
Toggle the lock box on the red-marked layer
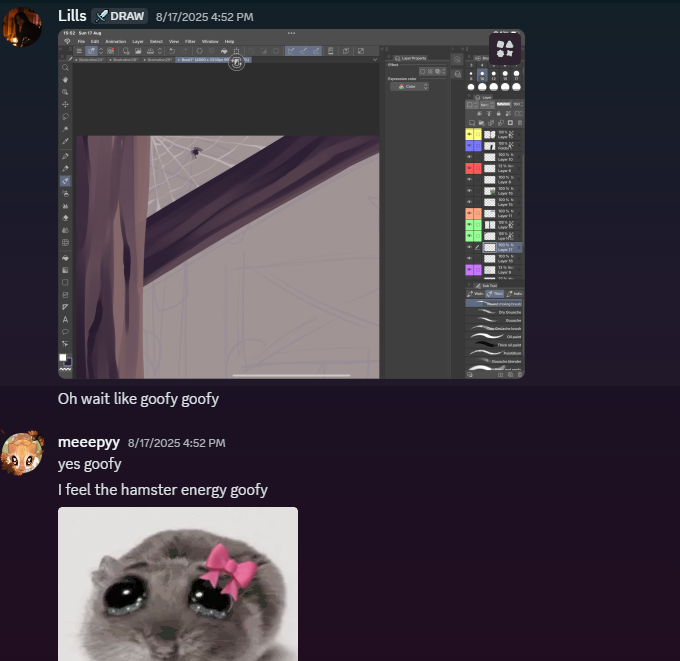(477, 168)
